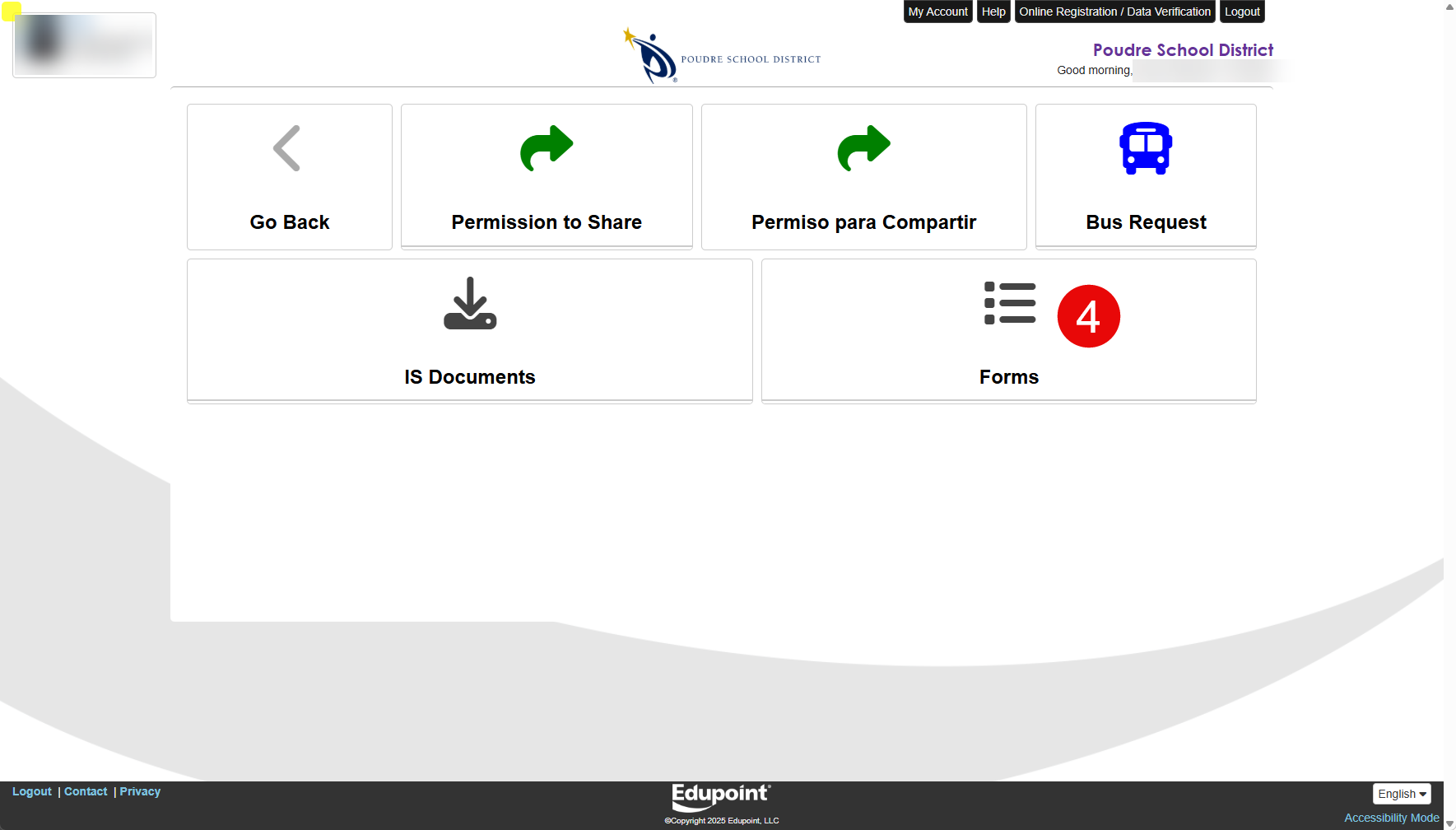The width and height of the screenshot is (1456, 830).
Task: Click the Edupoint logo in footer
Action: (721, 796)
